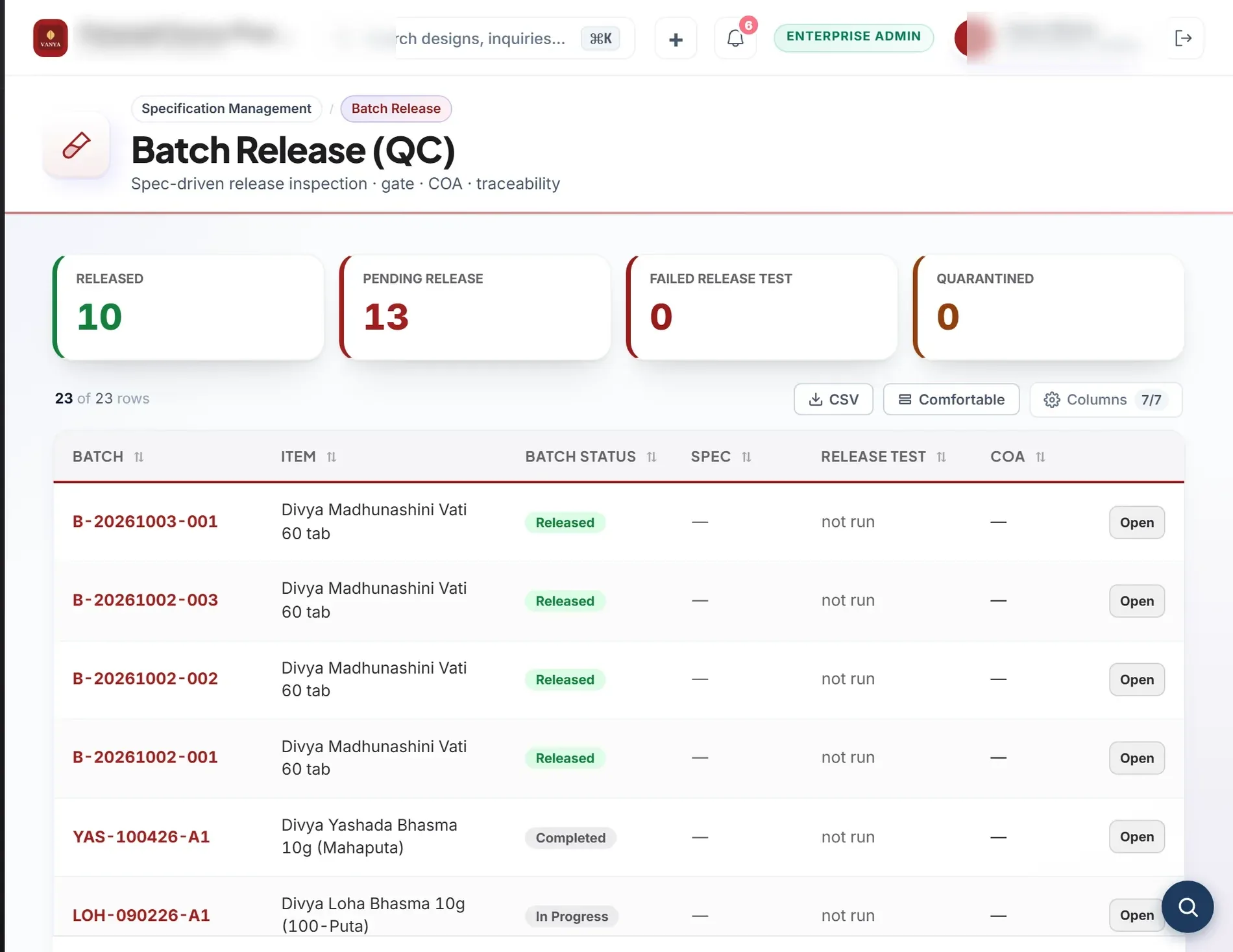Open batch LOH-090226-A1 row
This screenshot has width=1233, height=952.
point(1136,915)
